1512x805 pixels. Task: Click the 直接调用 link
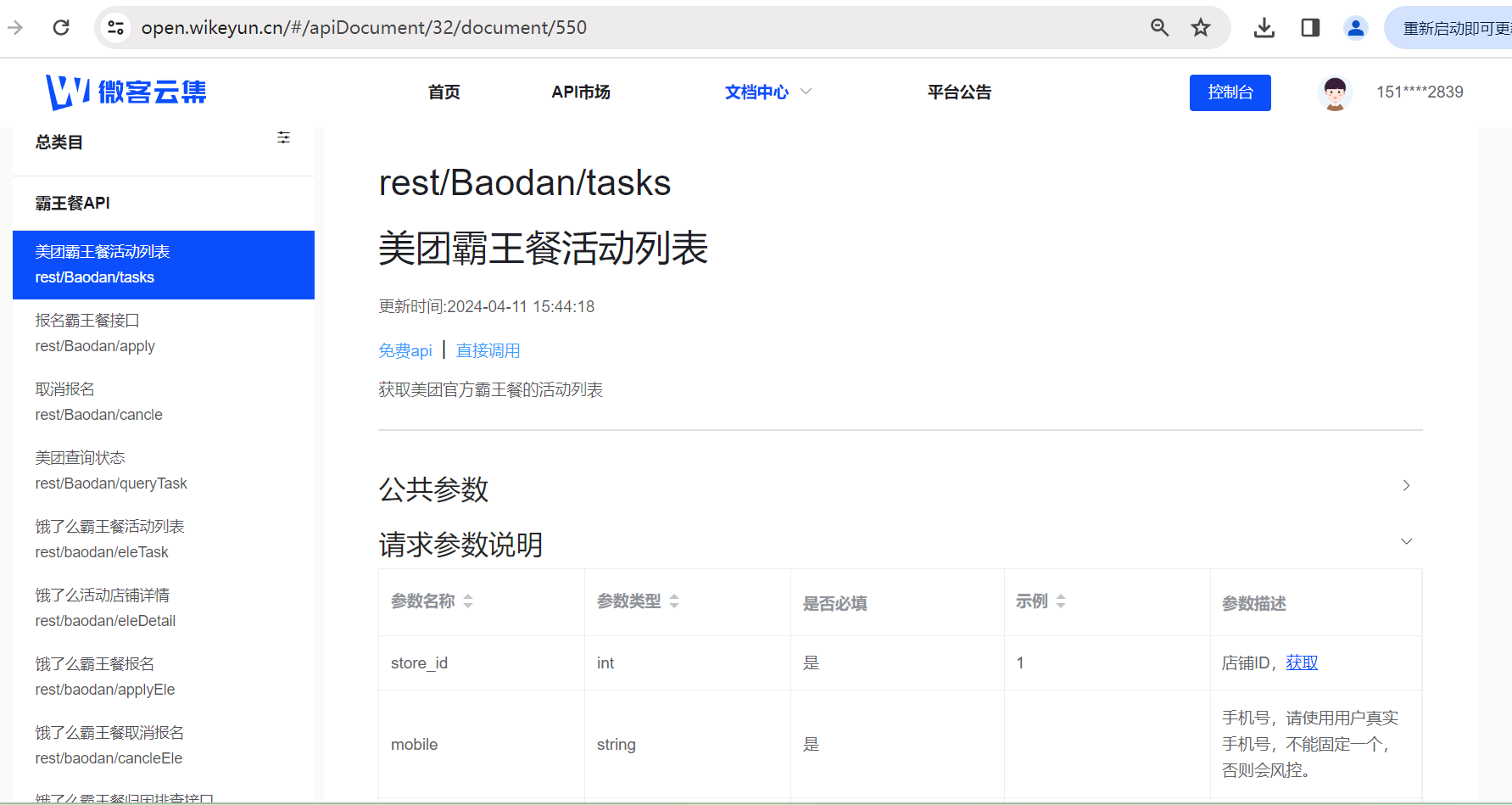[x=488, y=350]
